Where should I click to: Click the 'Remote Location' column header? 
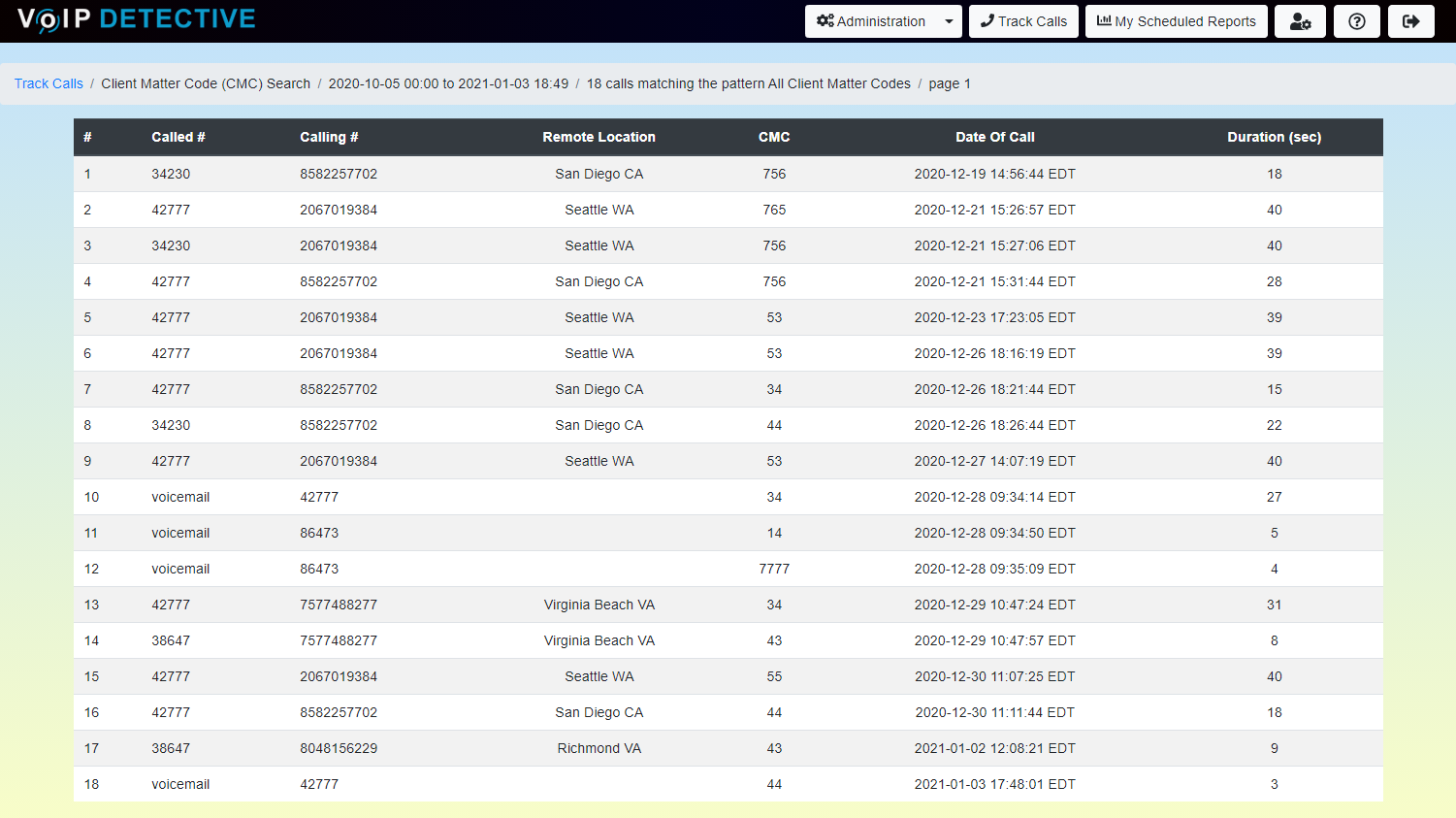[x=599, y=137]
